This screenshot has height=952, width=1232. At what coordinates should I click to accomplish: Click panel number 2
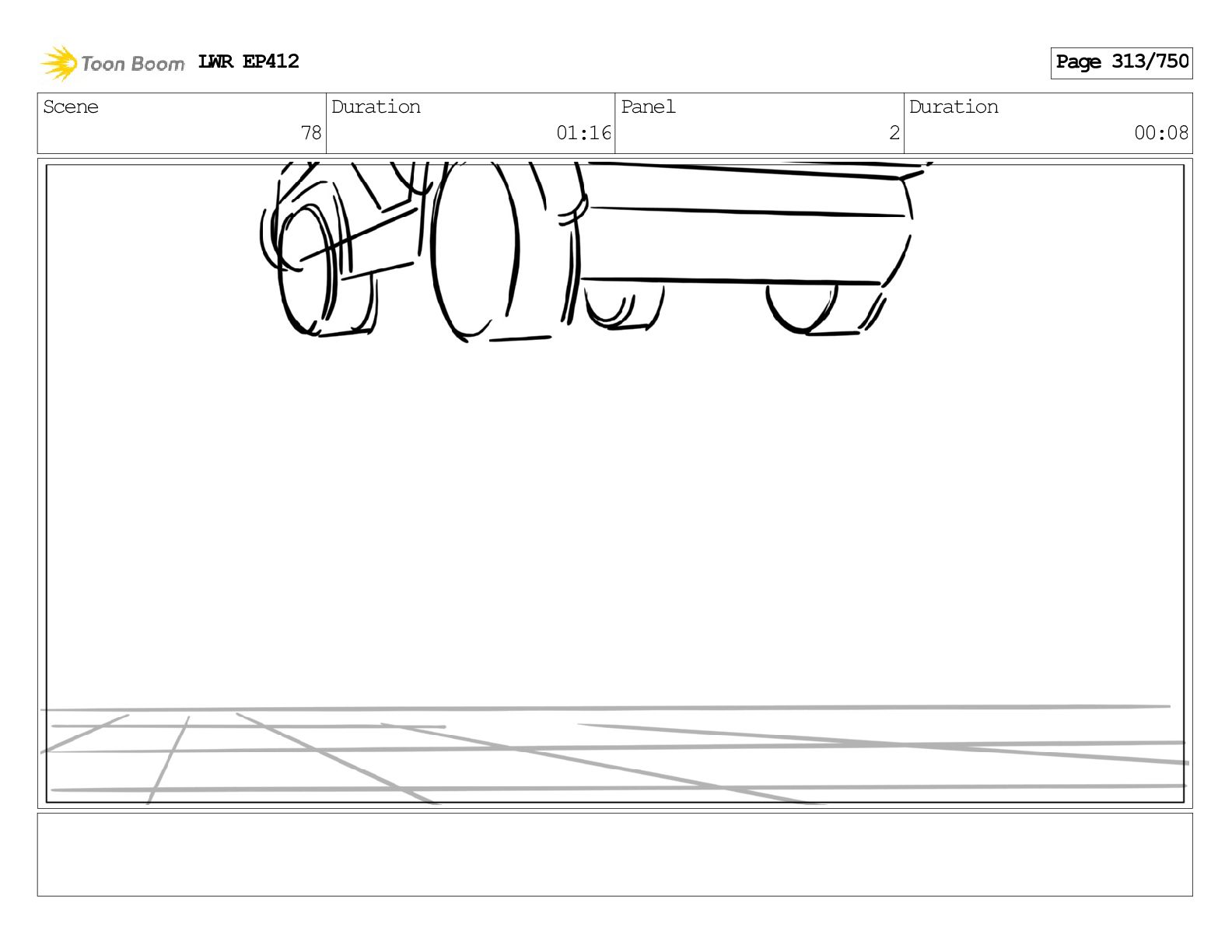(x=894, y=133)
